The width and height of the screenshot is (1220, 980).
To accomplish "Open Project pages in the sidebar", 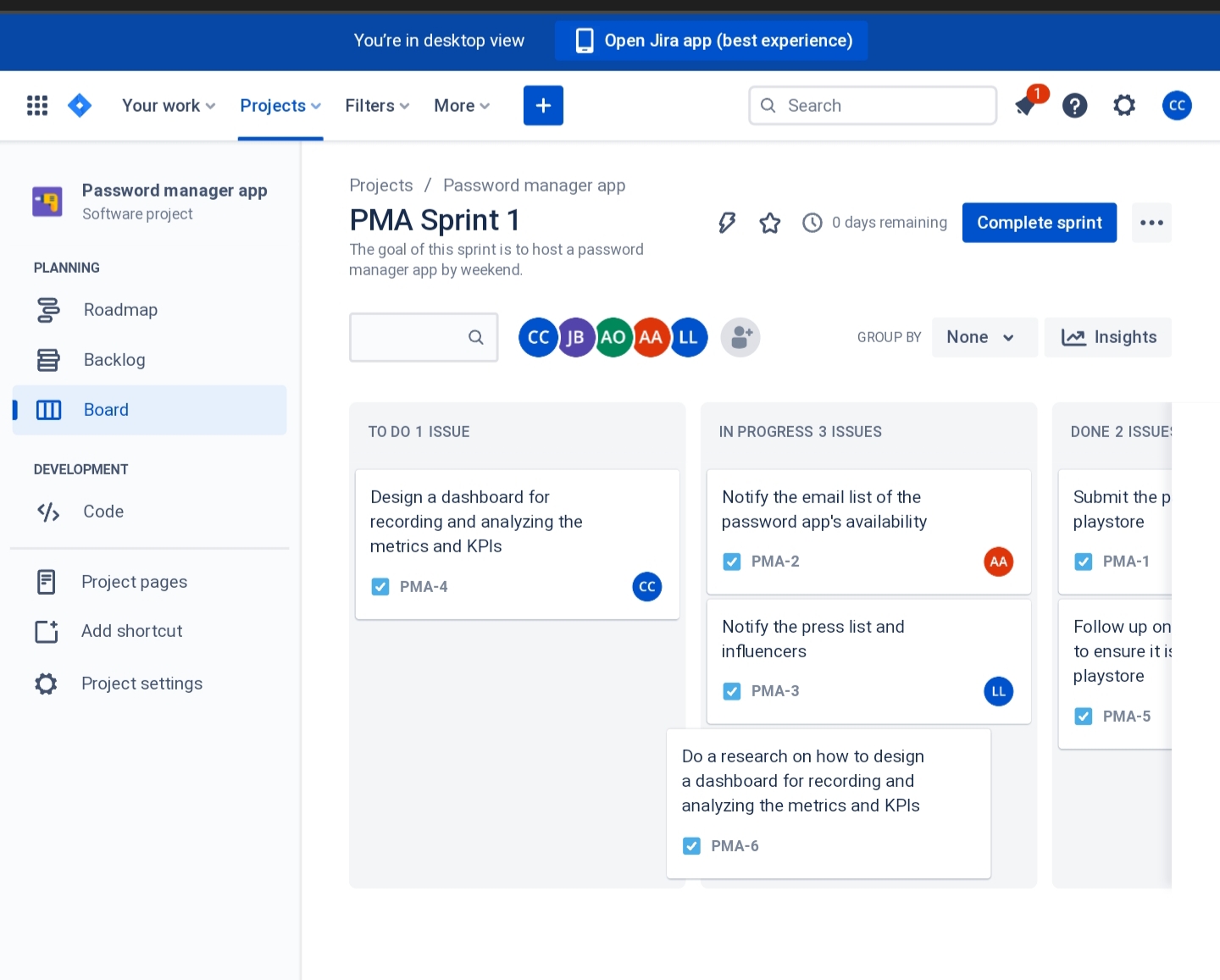I will [149, 582].
